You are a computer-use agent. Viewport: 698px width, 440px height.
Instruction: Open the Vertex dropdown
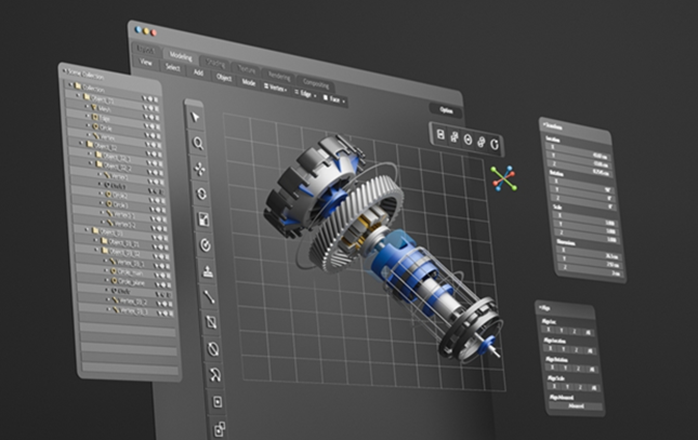coord(276,88)
